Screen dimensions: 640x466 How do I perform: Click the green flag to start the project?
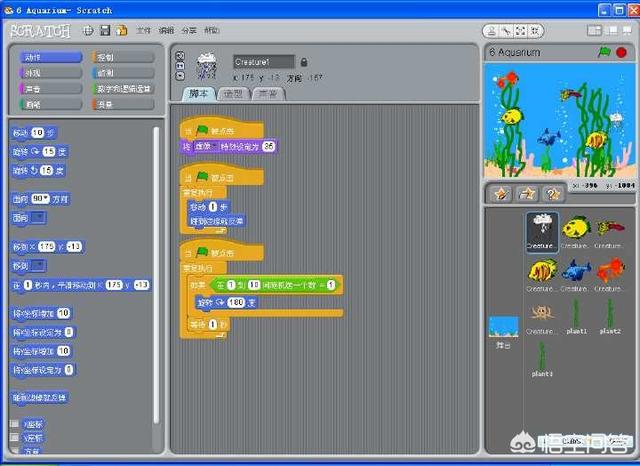tap(603, 52)
